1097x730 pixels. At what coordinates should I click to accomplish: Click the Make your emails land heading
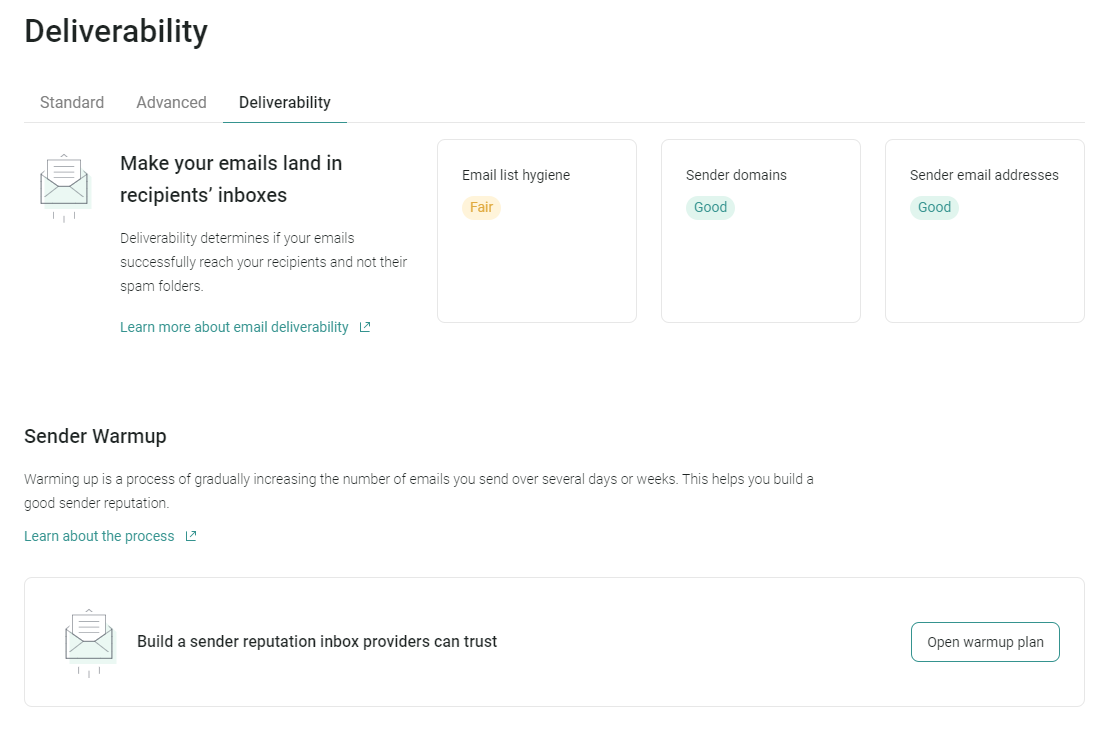(231, 179)
